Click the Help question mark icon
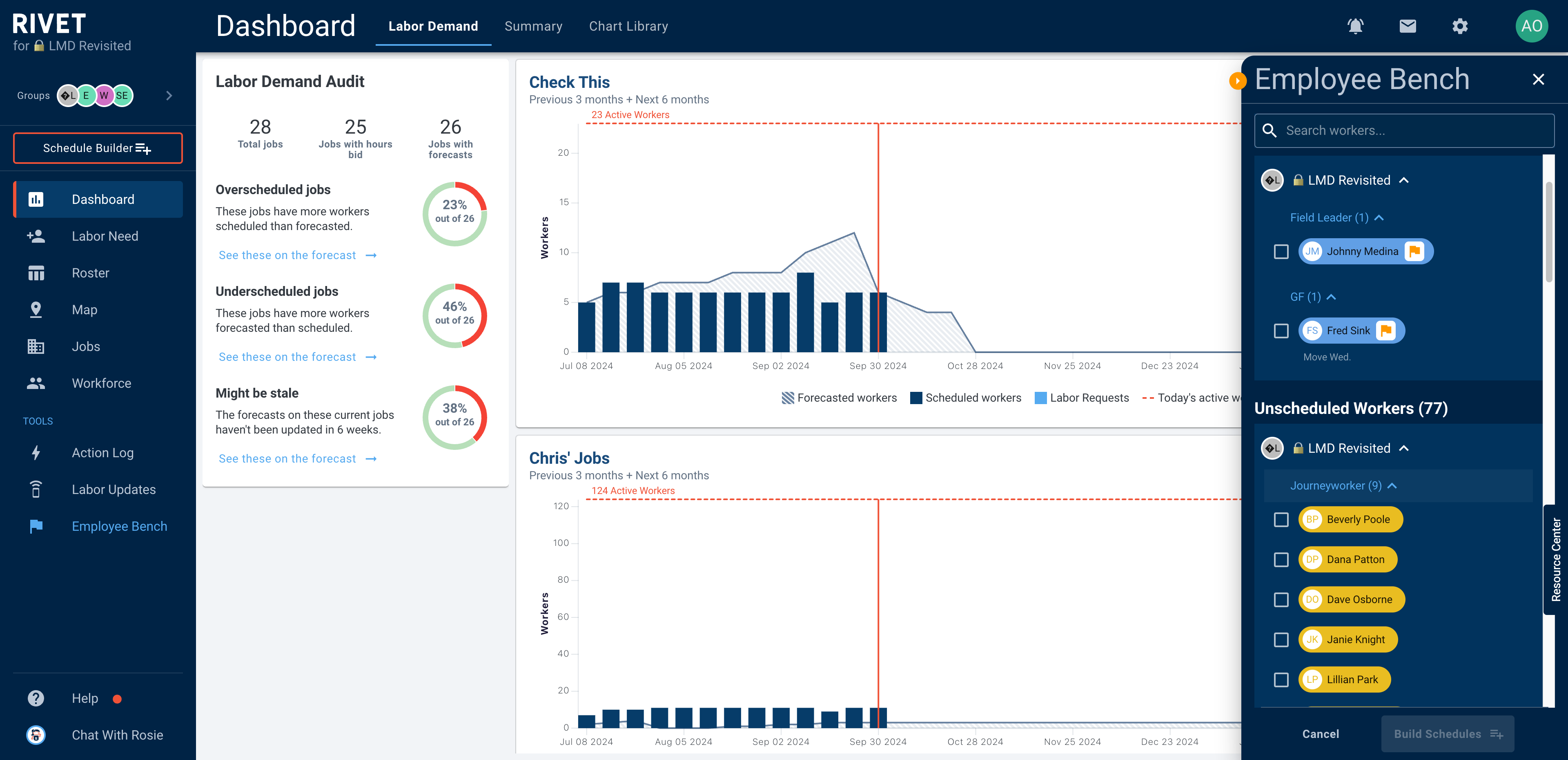1568x760 pixels. click(x=36, y=698)
